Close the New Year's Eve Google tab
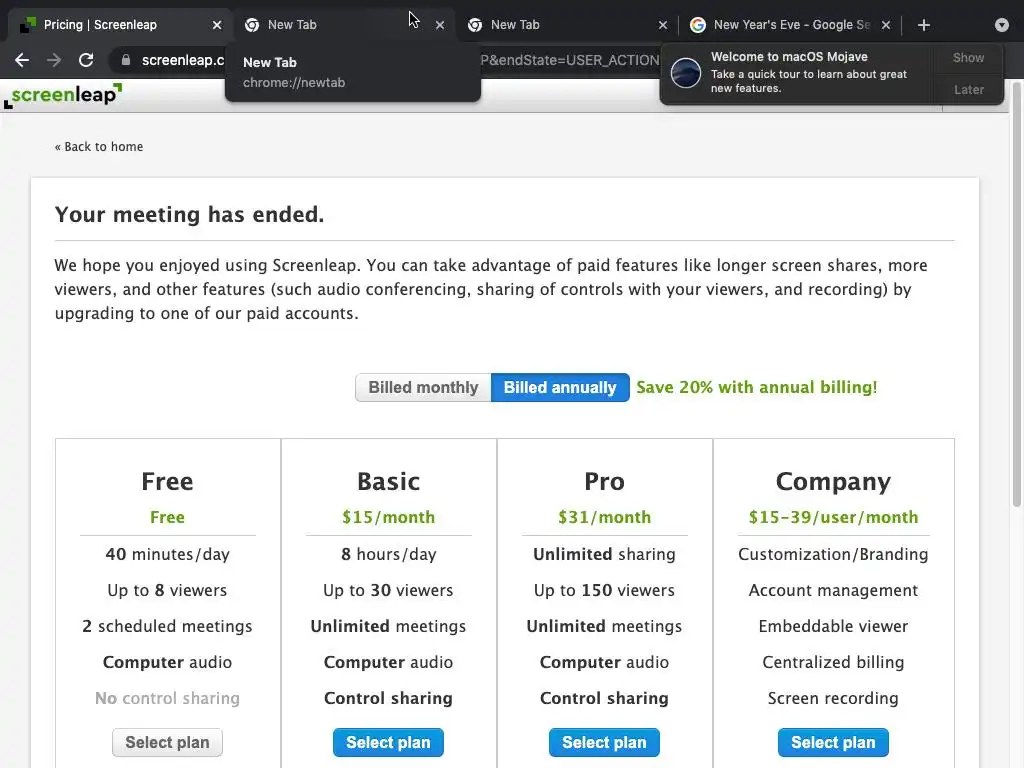Screen dimensions: 1024x768 click(x=886, y=25)
